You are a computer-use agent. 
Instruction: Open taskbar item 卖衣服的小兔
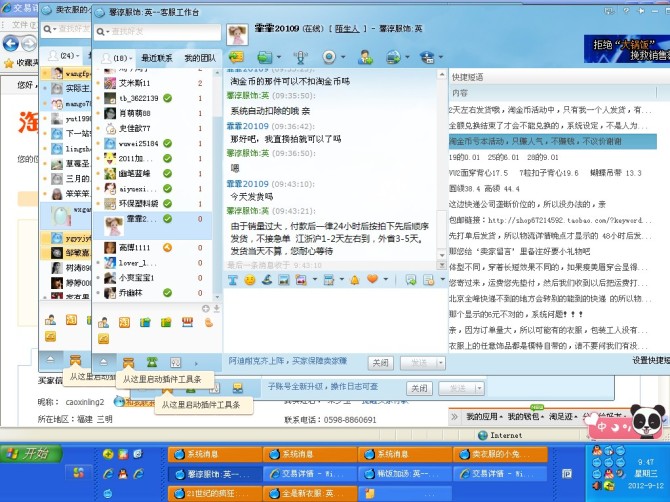click(500, 454)
